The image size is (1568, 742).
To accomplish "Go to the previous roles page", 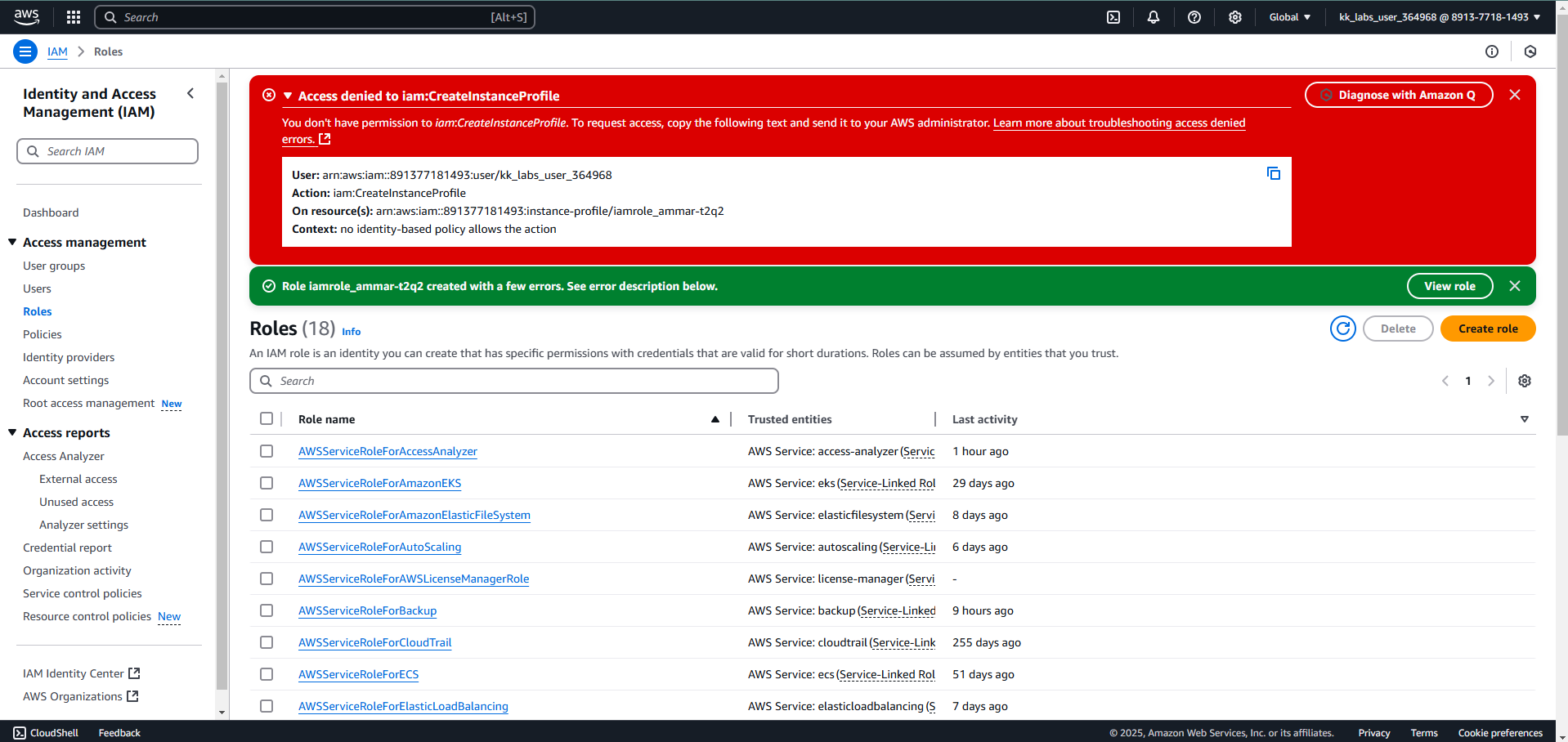I will point(1445,381).
